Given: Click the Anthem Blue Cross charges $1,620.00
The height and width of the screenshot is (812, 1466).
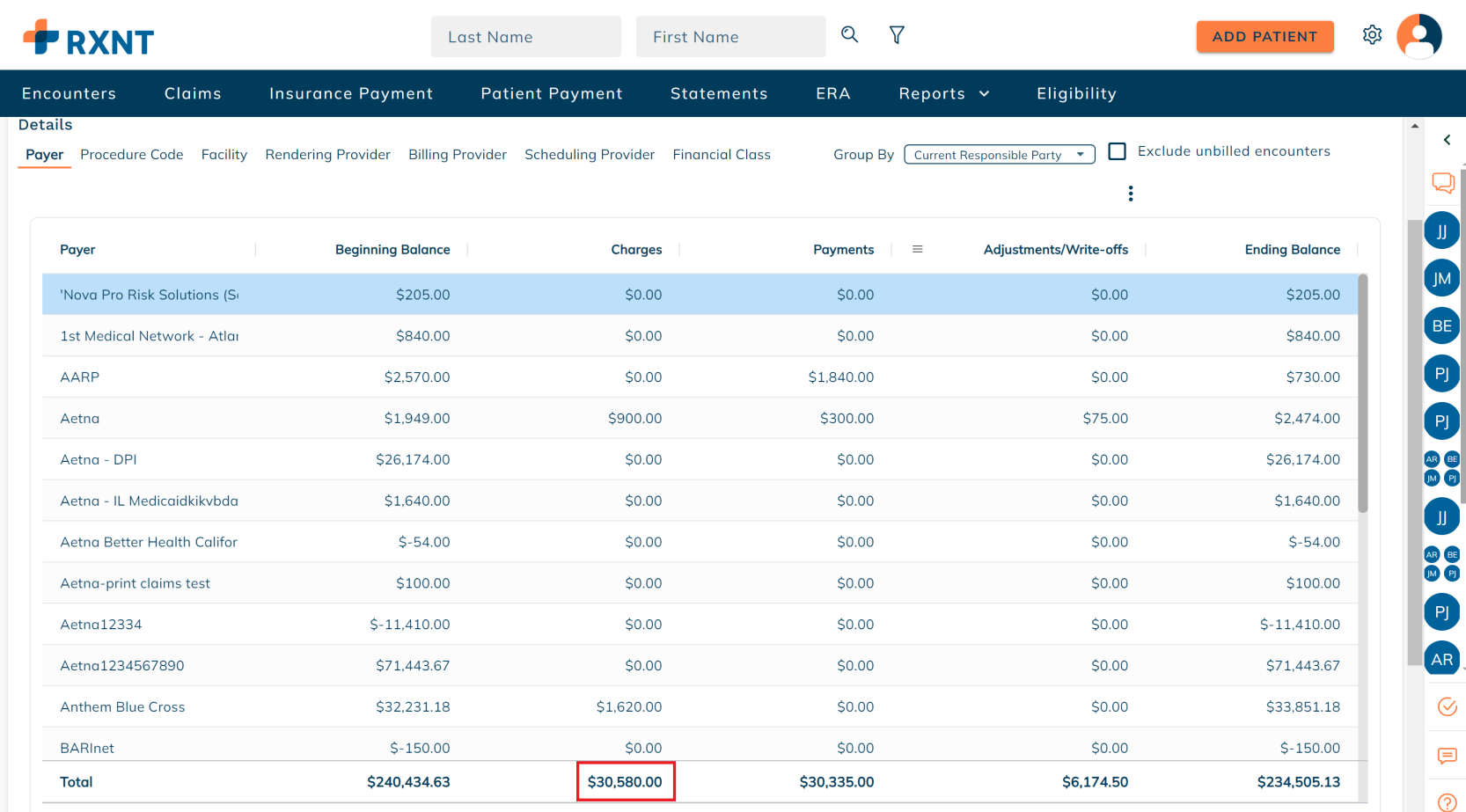Looking at the screenshot, I should [x=629, y=707].
